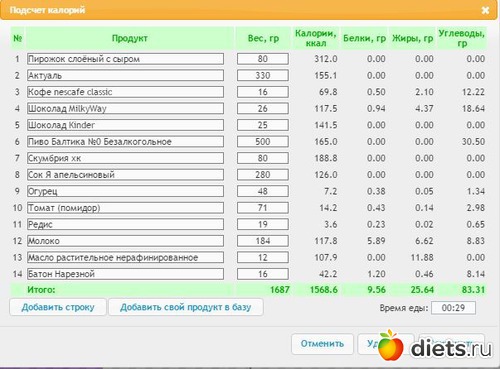Click Сок Я апельсиновый product field

pos(125,175)
